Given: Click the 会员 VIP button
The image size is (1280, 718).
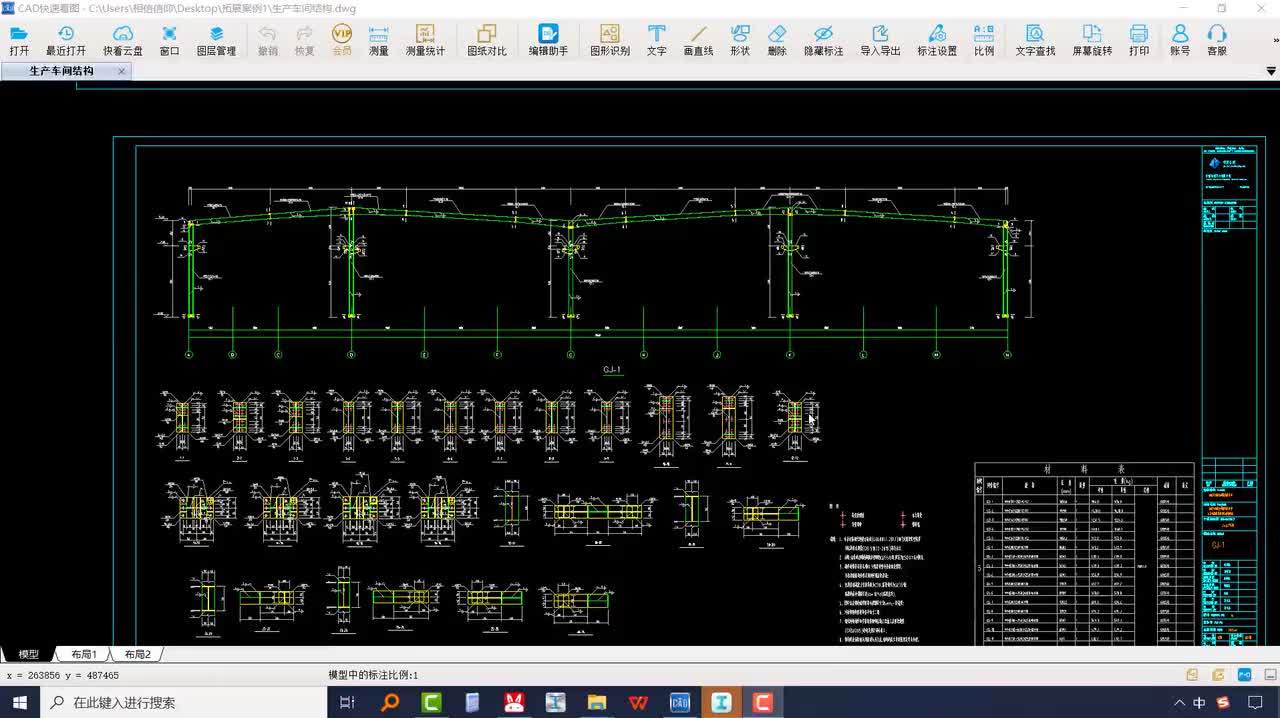Looking at the screenshot, I should (x=342, y=40).
